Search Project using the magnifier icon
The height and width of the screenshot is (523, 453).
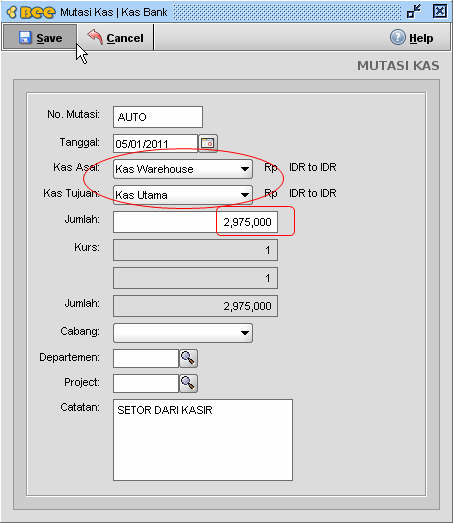tap(188, 383)
